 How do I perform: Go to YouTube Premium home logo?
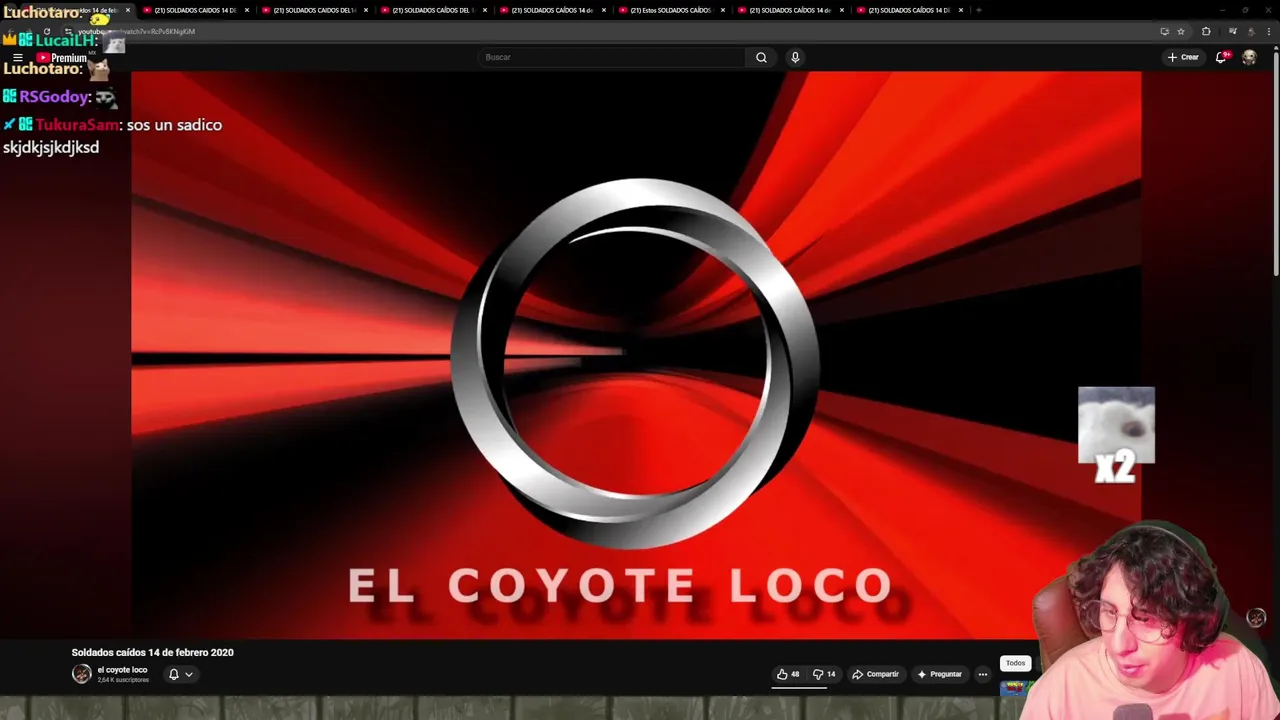(62, 58)
